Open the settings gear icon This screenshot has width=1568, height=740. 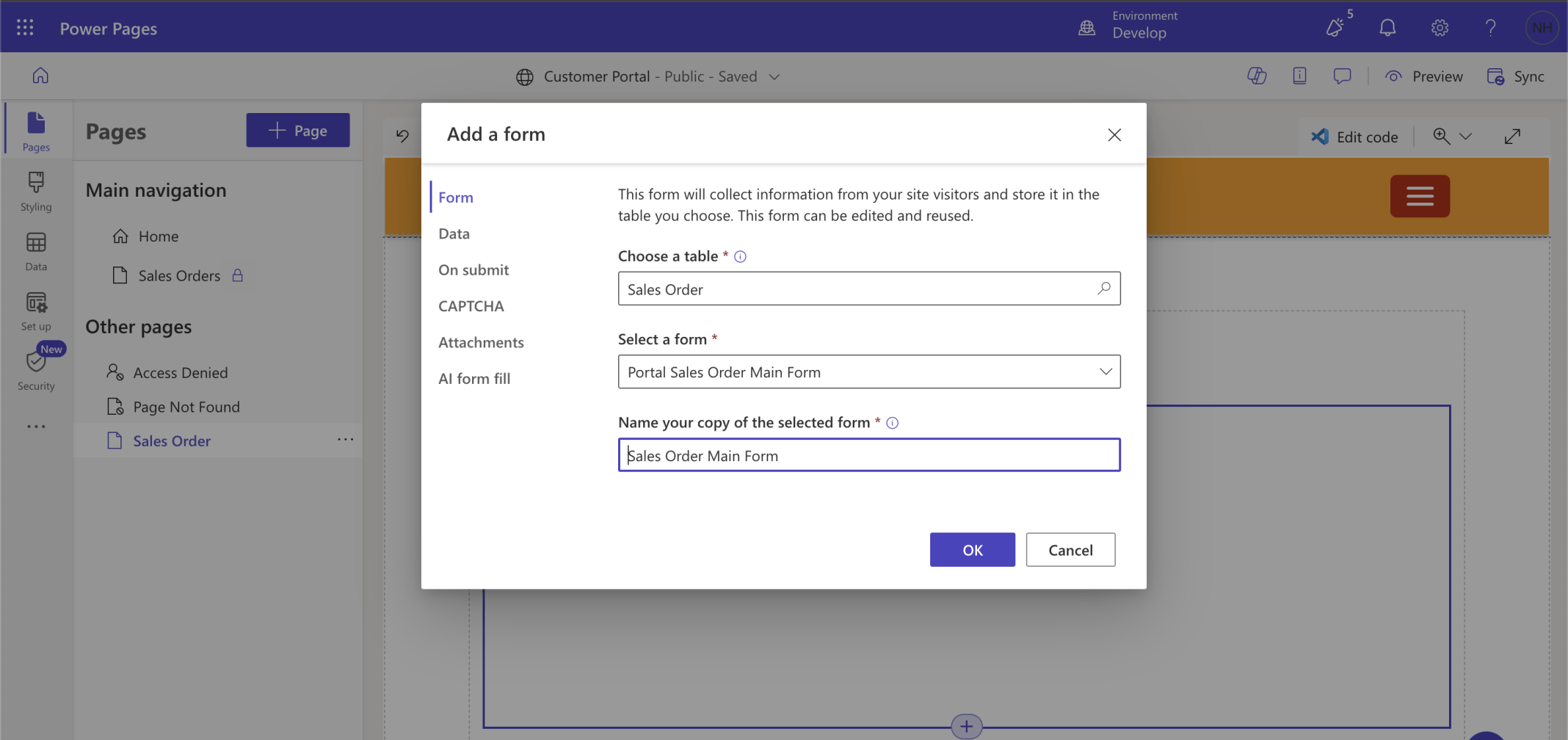(1439, 28)
